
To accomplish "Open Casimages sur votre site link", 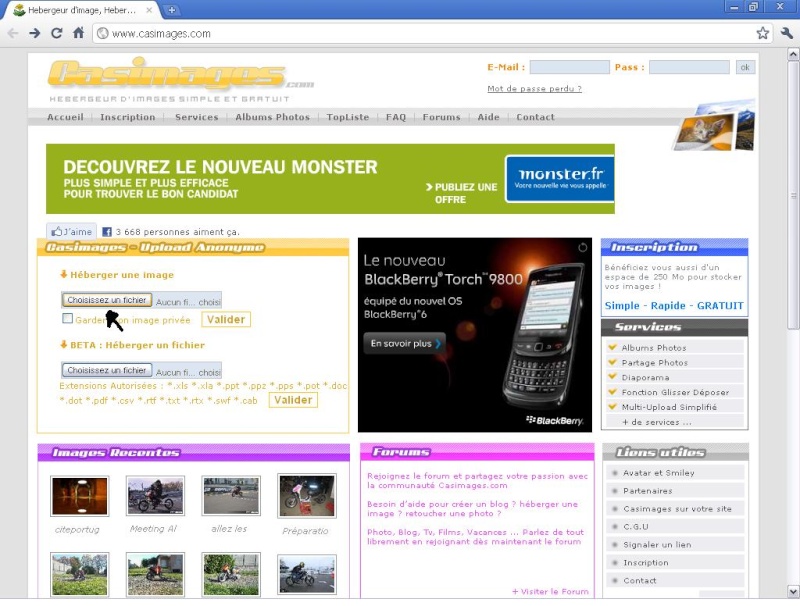I will [x=677, y=509].
